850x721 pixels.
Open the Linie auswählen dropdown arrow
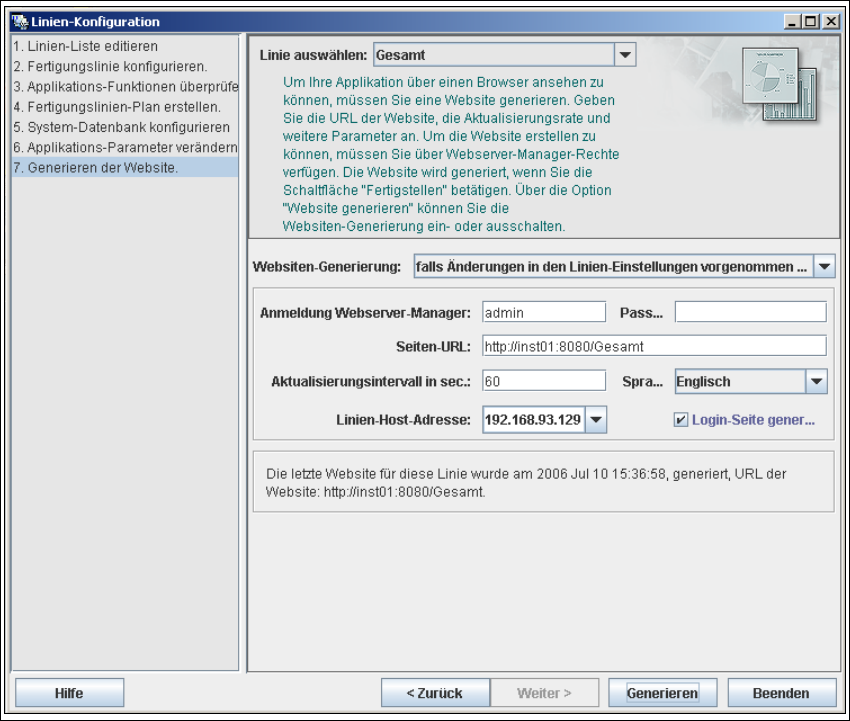point(625,55)
